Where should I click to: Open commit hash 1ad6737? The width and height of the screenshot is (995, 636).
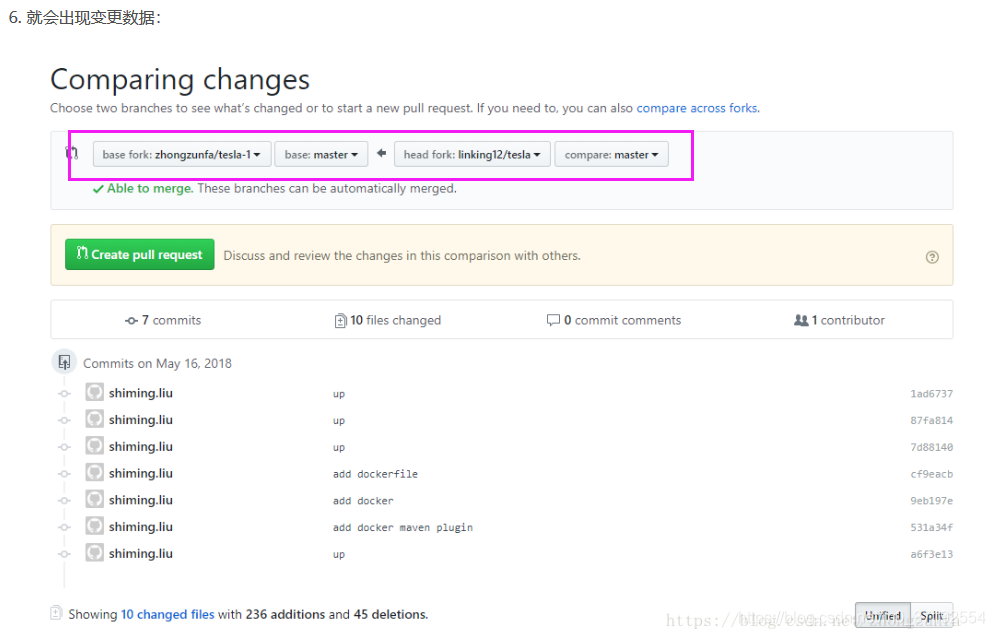click(x=932, y=394)
